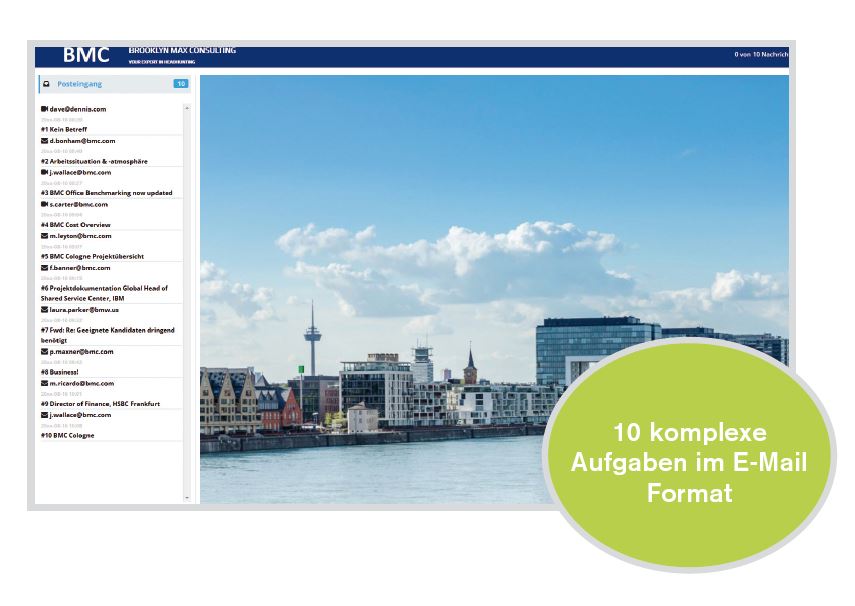Click the video icon next to dave@dennis.com

click(44, 109)
